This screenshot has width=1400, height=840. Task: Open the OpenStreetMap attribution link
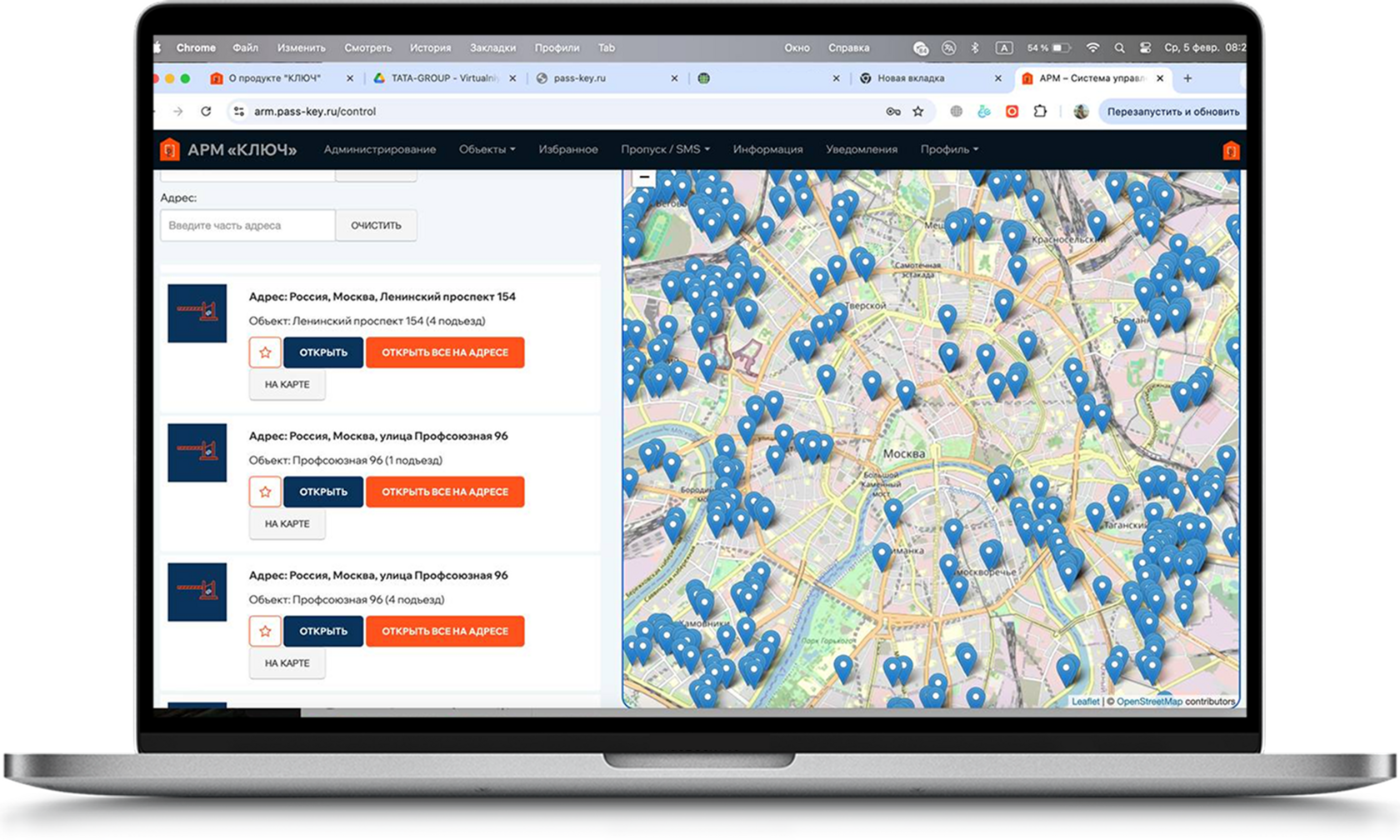coord(1149,702)
